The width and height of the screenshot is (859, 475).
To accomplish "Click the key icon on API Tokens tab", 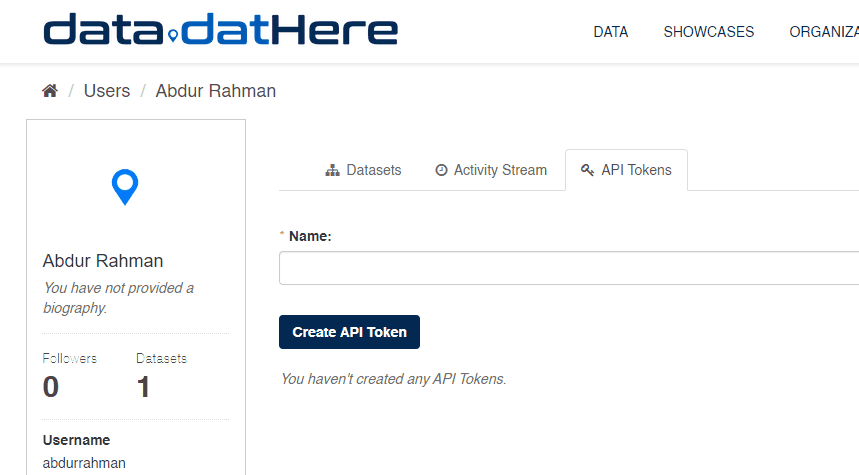I will (588, 170).
